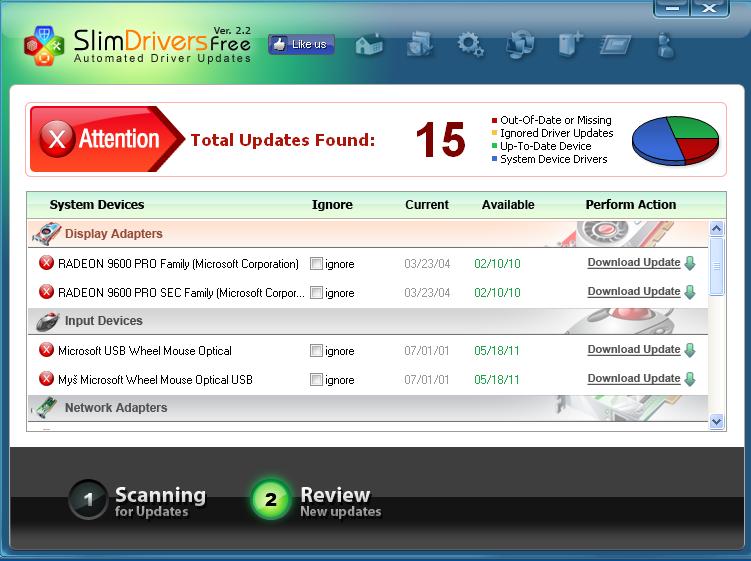
Task: Download Update for RADEON 9600 PRO Family
Action: 634,263
